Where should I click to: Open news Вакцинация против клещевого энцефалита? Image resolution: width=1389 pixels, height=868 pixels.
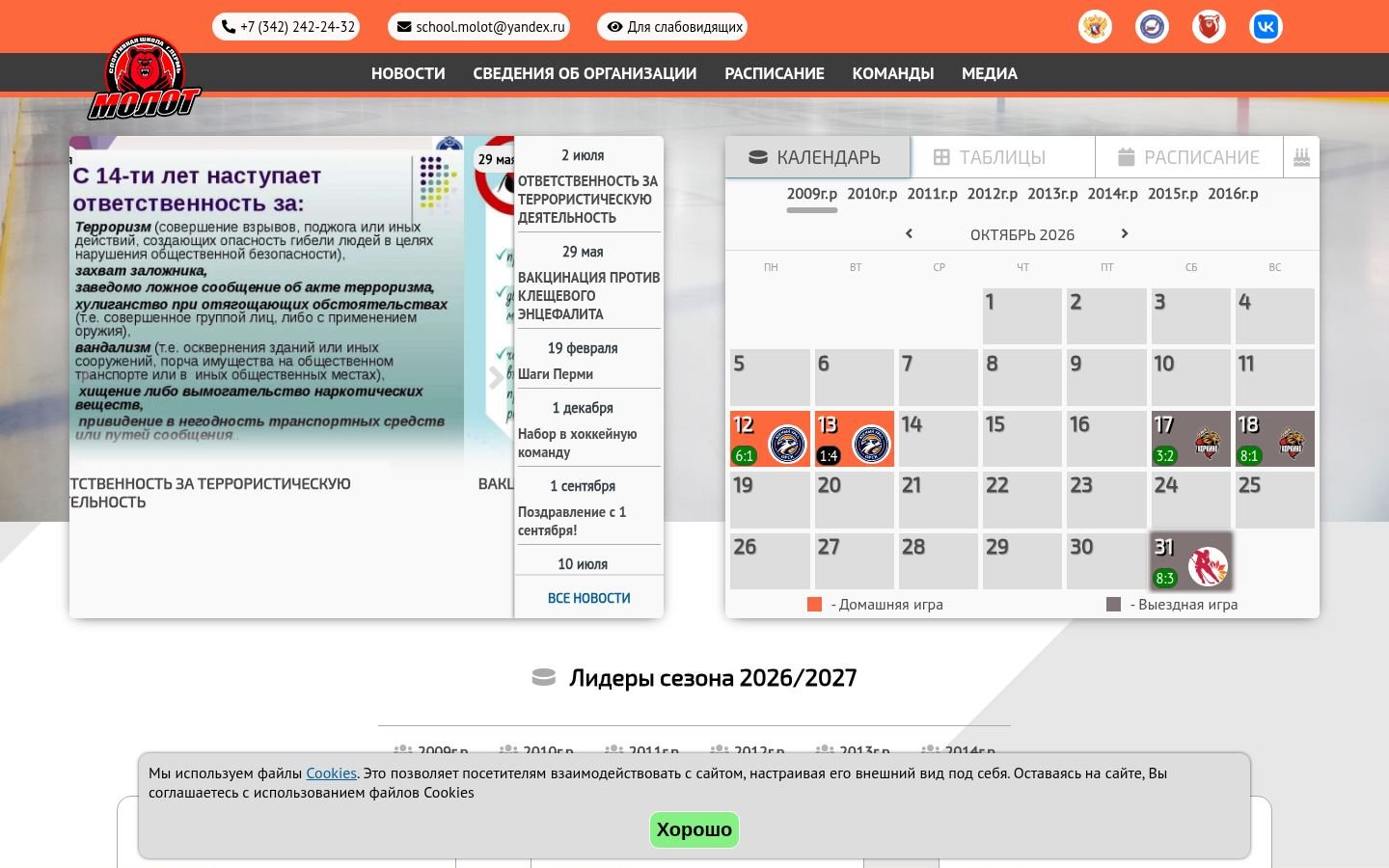[588, 296]
